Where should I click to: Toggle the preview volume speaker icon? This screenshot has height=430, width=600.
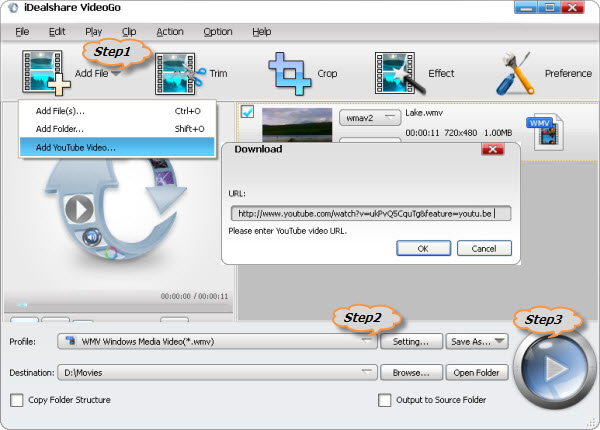(x=92, y=238)
